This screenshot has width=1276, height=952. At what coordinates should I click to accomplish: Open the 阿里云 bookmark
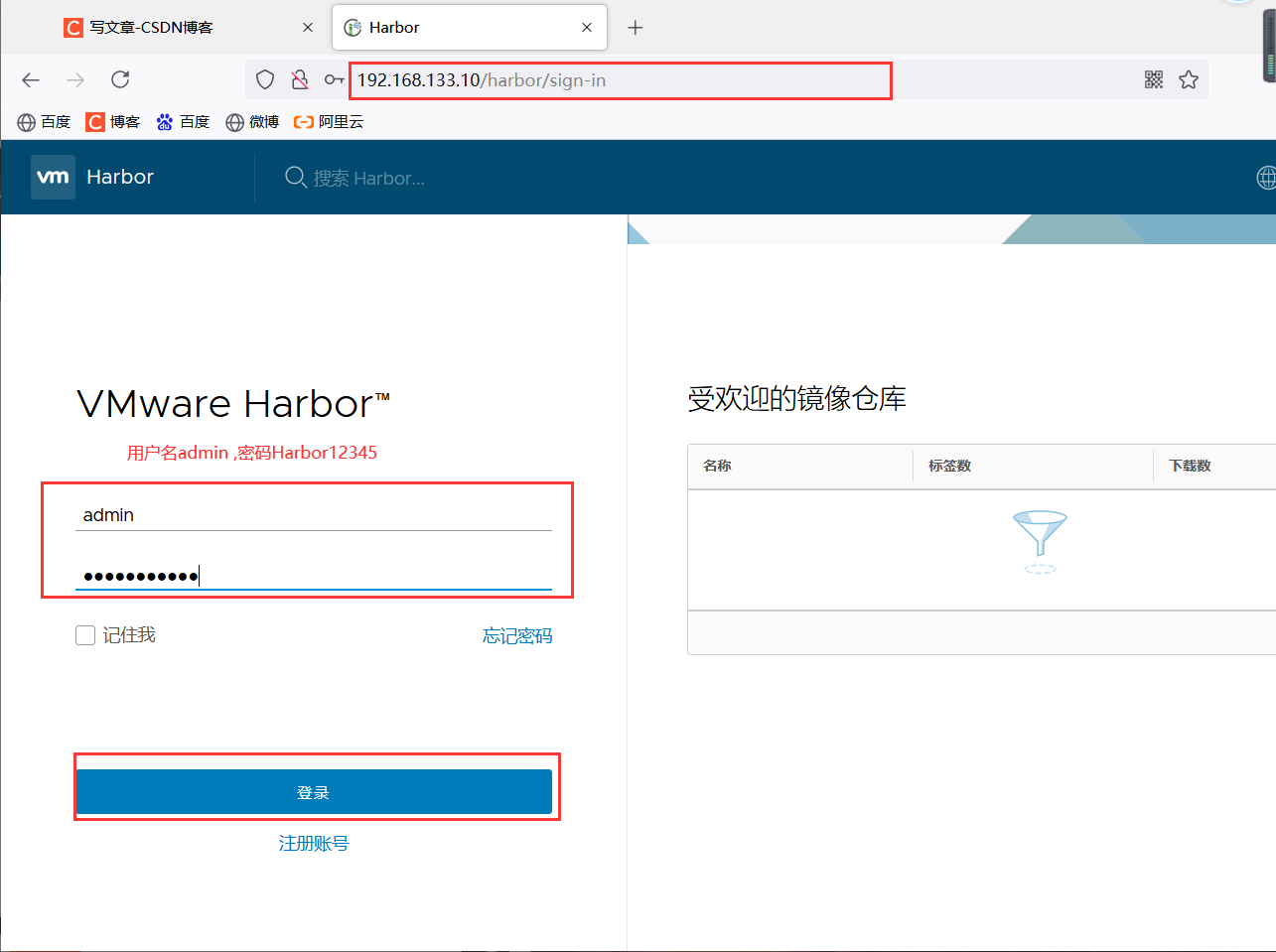(x=329, y=122)
